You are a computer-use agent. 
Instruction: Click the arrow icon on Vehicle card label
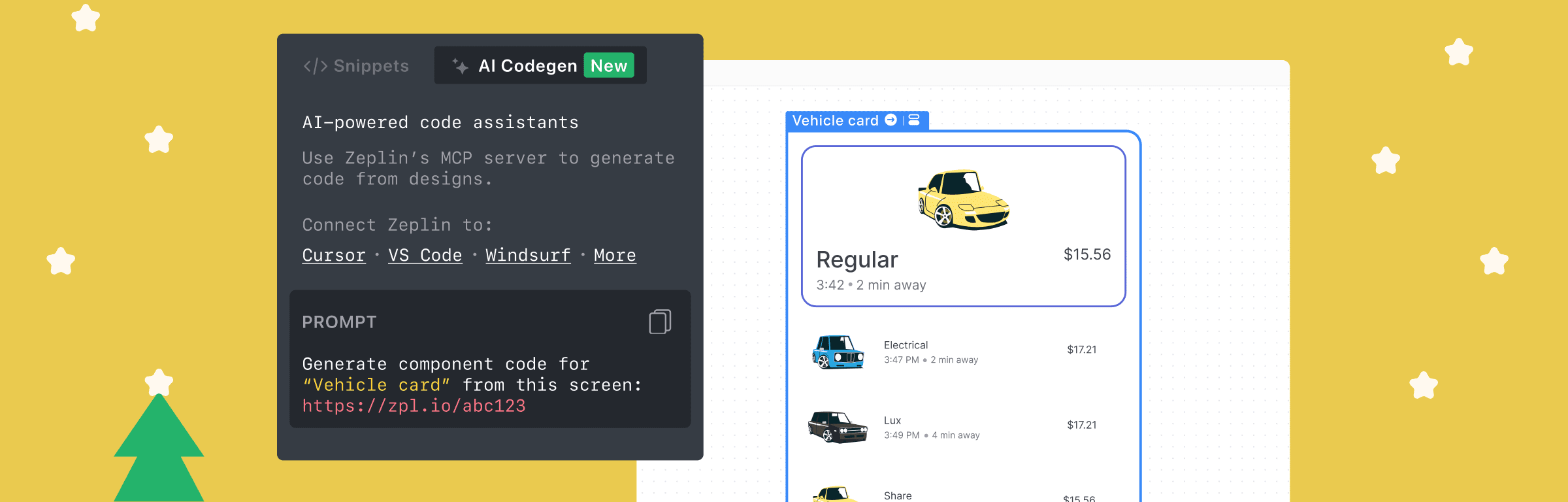pyautogui.click(x=890, y=120)
